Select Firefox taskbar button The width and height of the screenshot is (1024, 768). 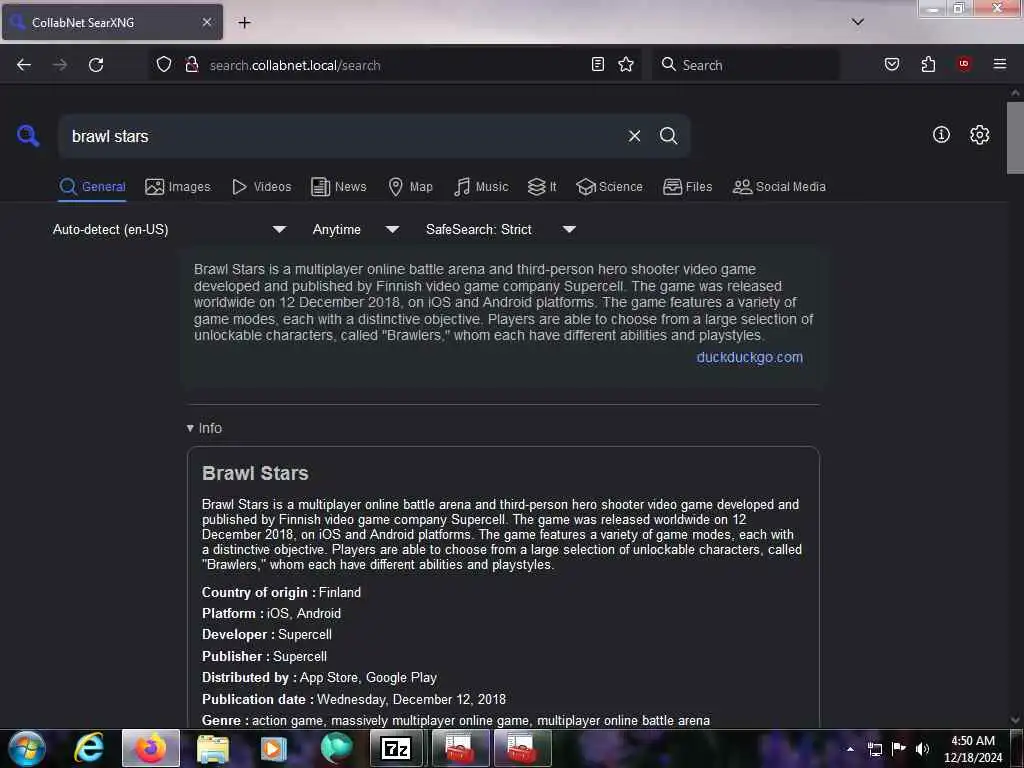coord(151,748)
